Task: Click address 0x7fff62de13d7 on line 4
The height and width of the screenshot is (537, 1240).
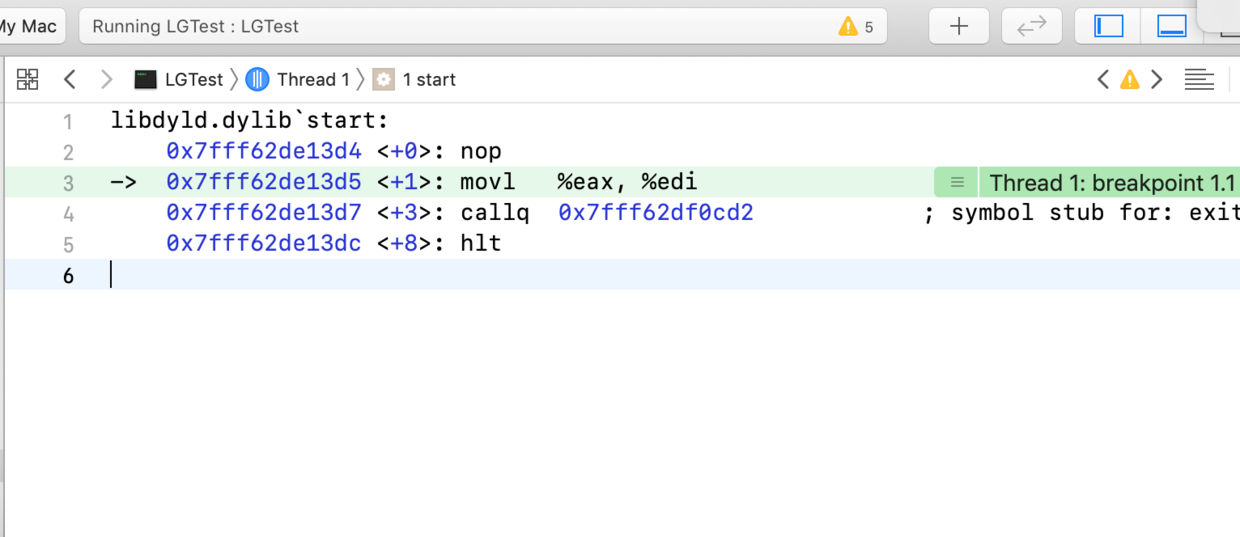Action: (x=264, y=213)
